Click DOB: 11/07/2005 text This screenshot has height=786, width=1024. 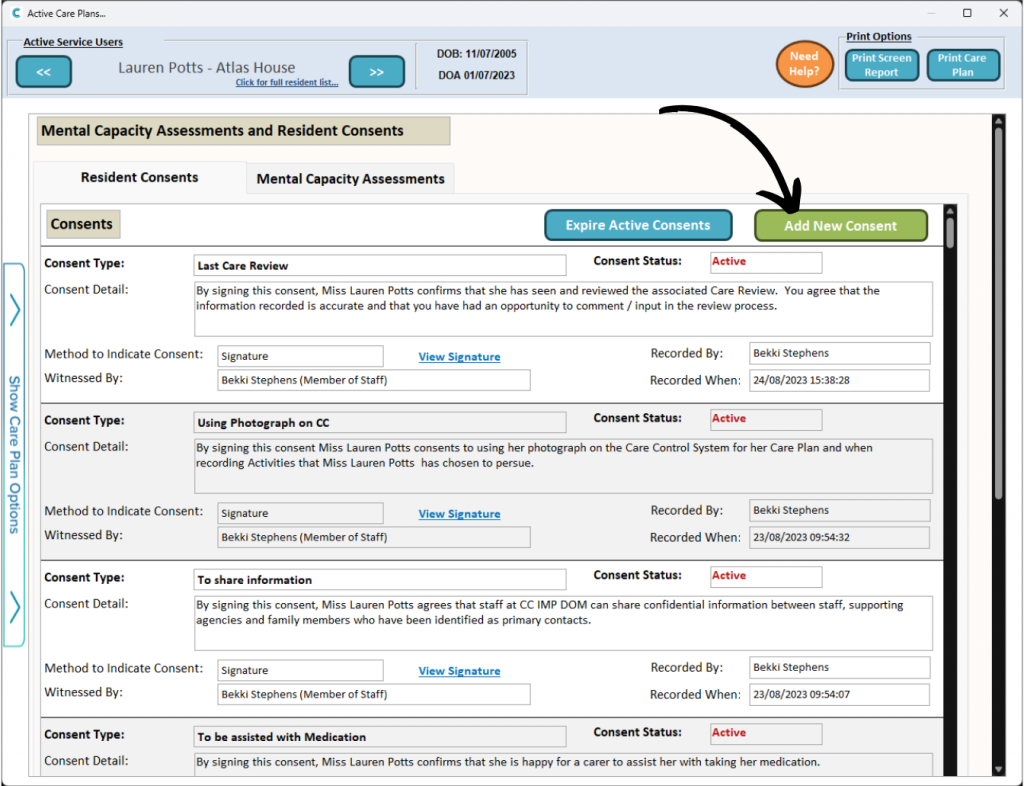click(x=477, y=54)
